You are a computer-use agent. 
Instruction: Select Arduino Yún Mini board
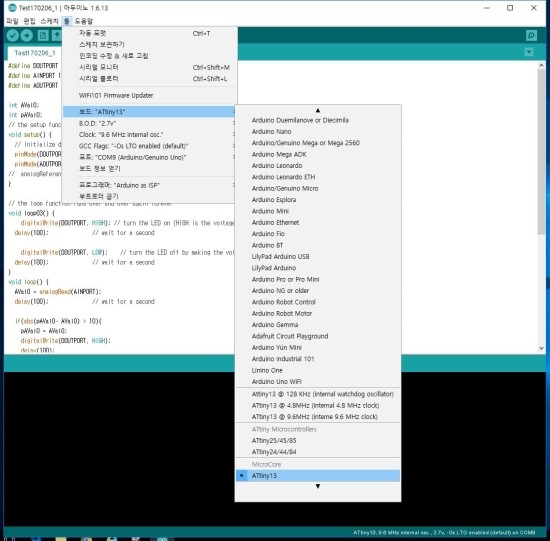click(x=318, y=347)
